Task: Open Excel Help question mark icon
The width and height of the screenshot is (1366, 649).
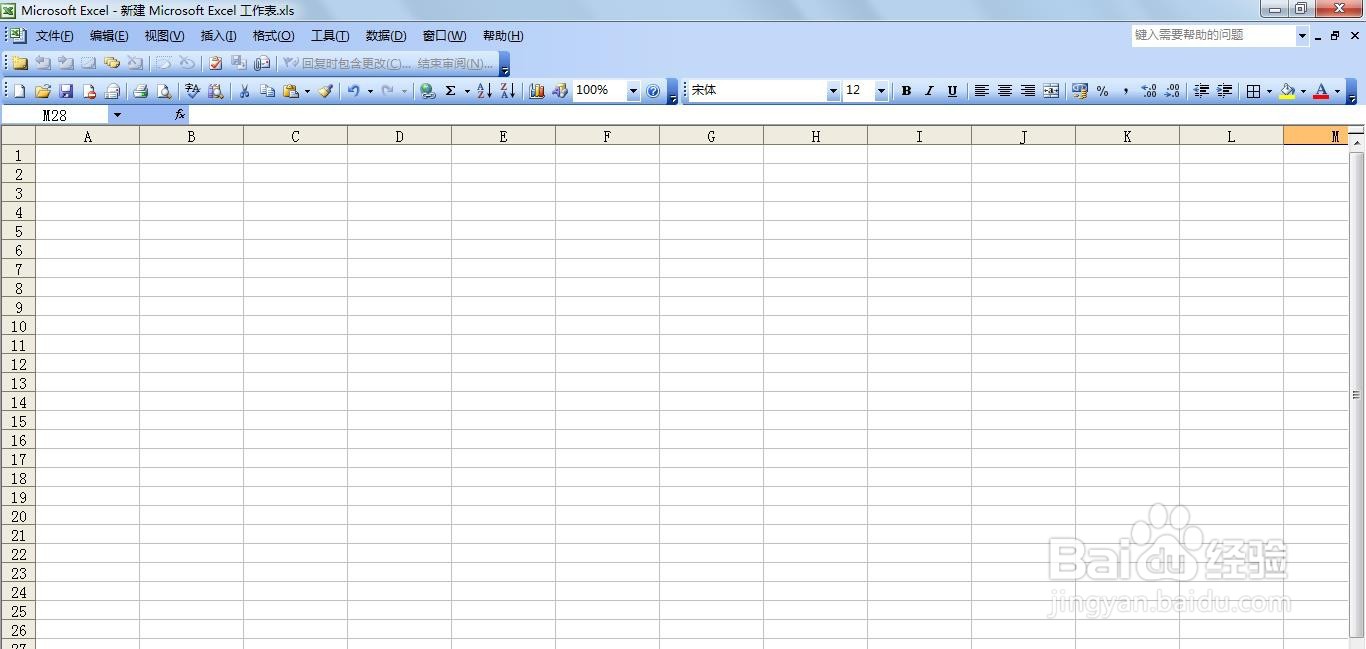Action: (653, 91)
